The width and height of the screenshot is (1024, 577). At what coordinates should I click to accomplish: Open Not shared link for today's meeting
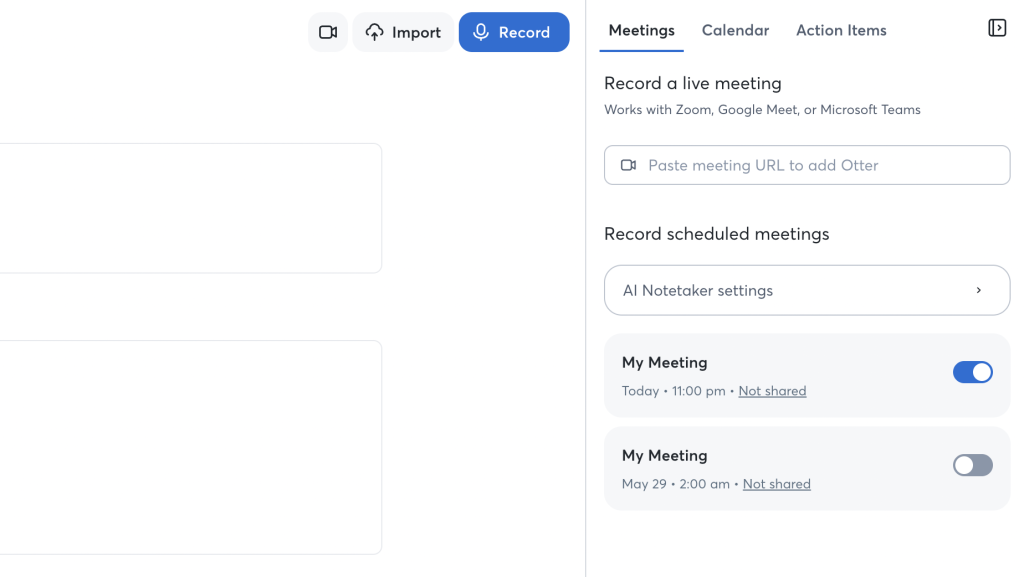click(x=772, y=391)
